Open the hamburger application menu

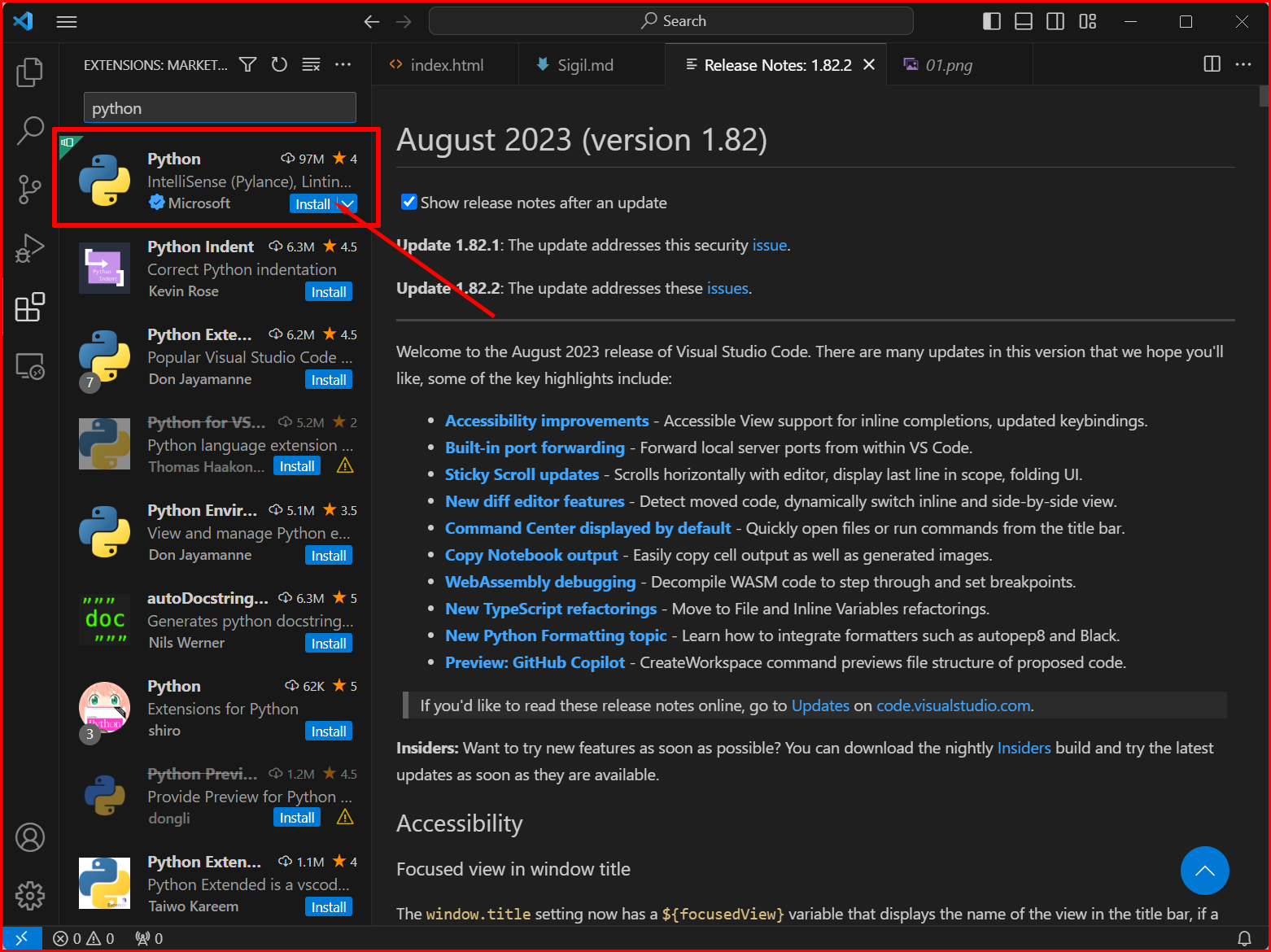pos(67,22)
